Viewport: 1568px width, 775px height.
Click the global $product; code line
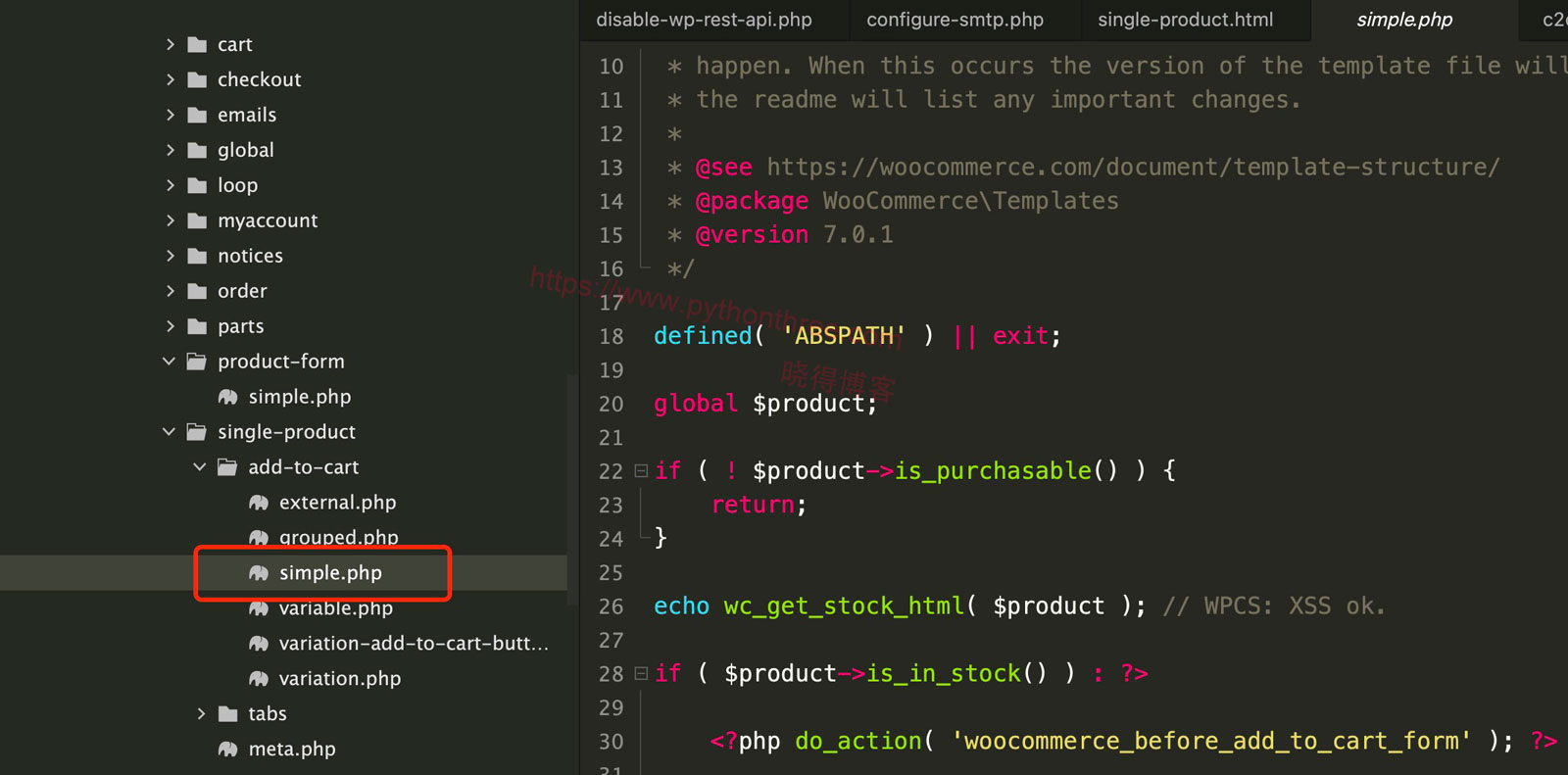[x=765, y=404]
